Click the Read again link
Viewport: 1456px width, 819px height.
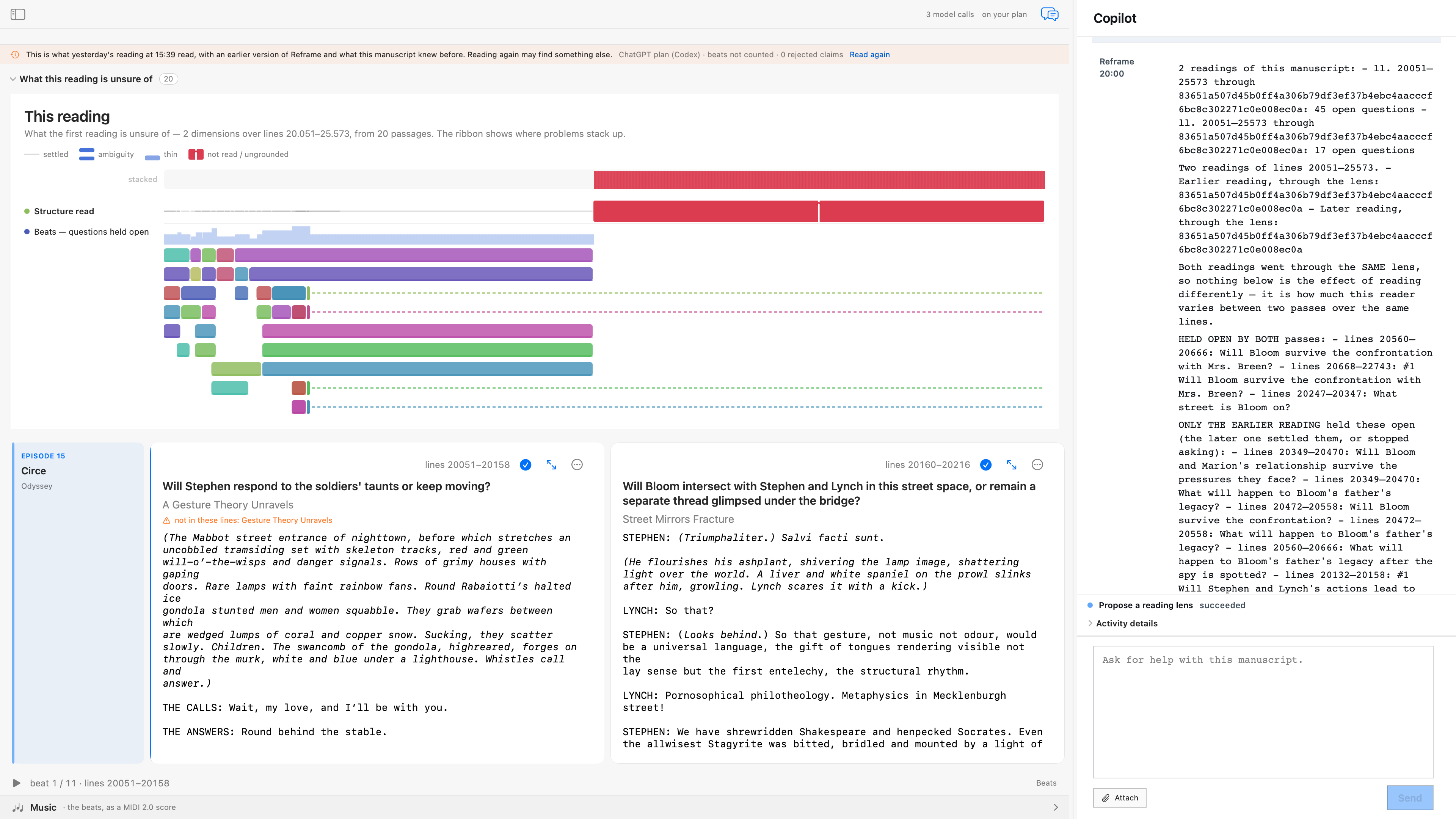coord(869,55)
